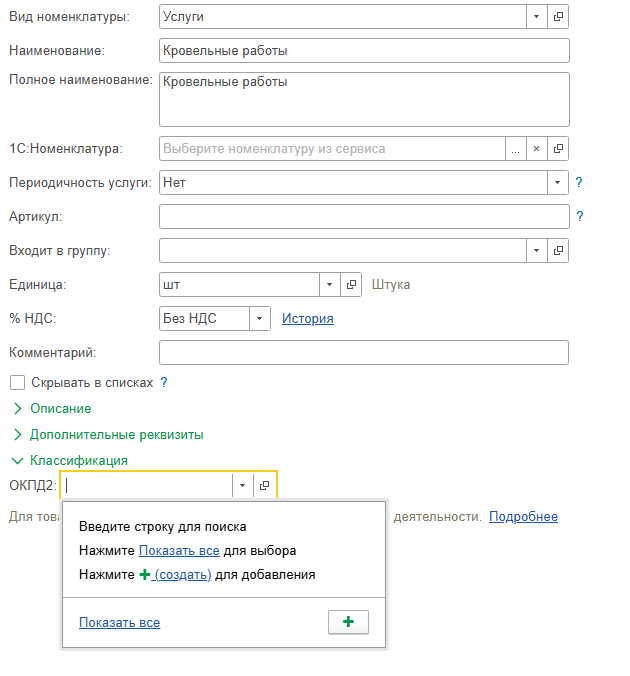
Task: Open the Единица item form icon
Action: [x=351, y=285]
